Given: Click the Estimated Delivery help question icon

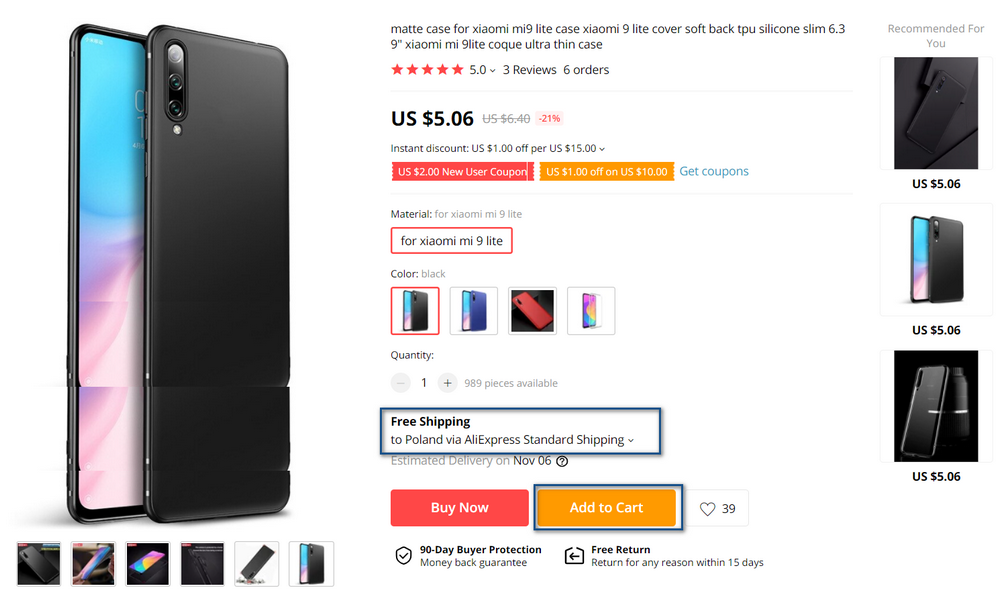Looking at the screenshot, I should 562,461.
